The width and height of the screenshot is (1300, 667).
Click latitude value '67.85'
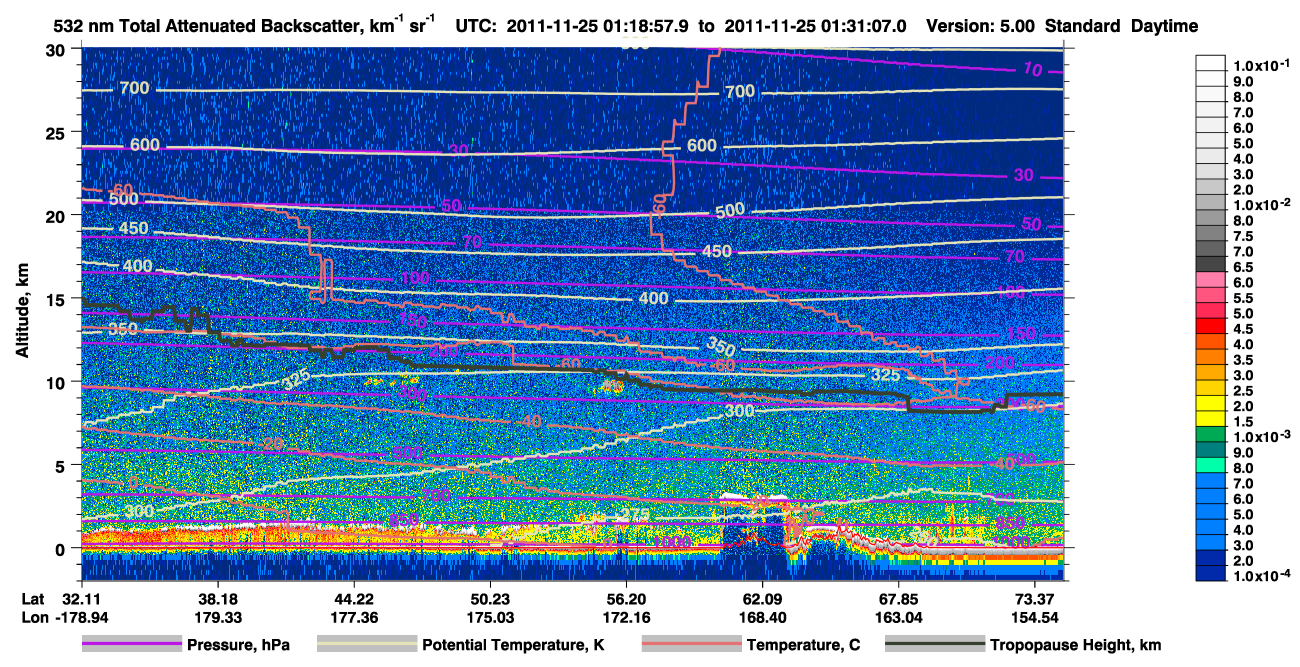[x=898, y=598]
